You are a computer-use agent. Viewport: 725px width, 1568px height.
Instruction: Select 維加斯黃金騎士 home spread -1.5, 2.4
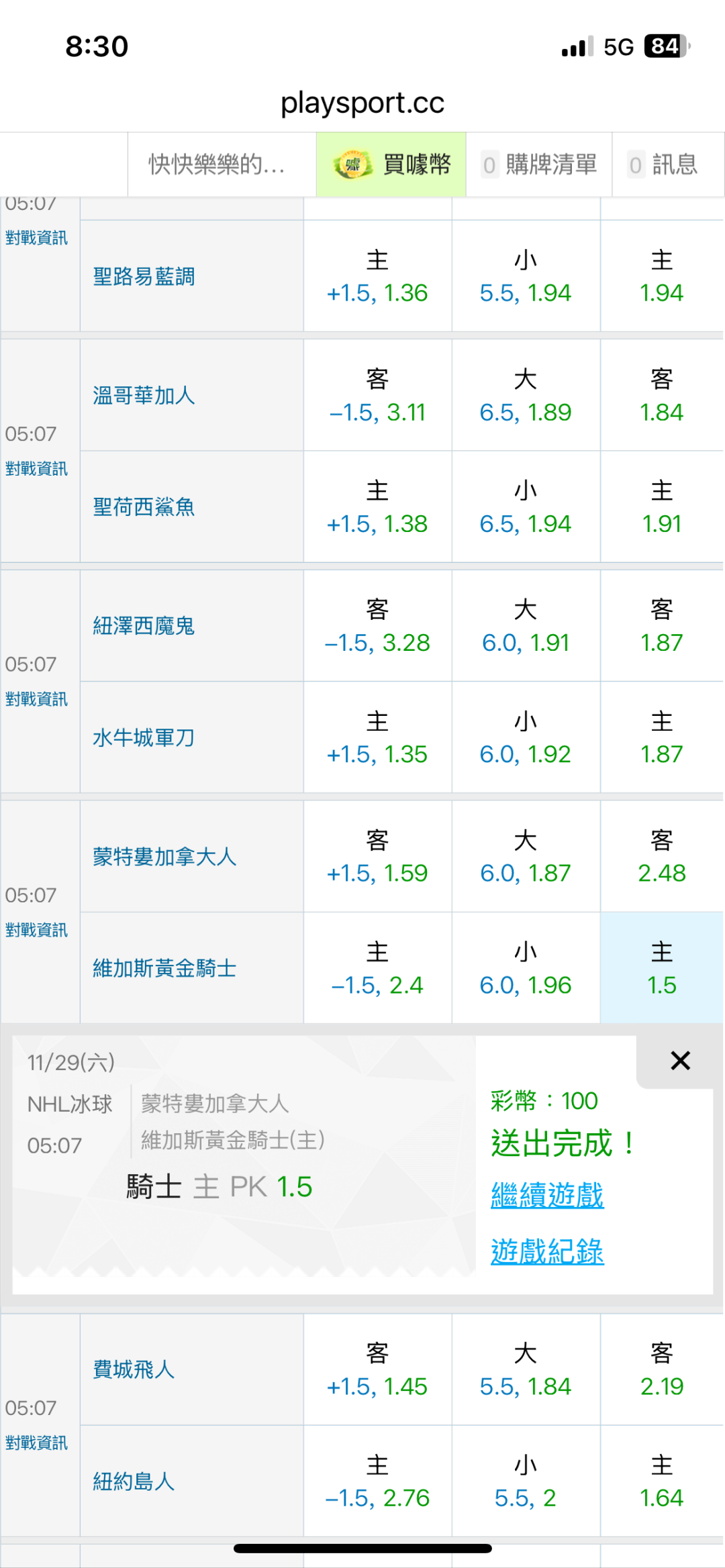(x=377, y=968)
